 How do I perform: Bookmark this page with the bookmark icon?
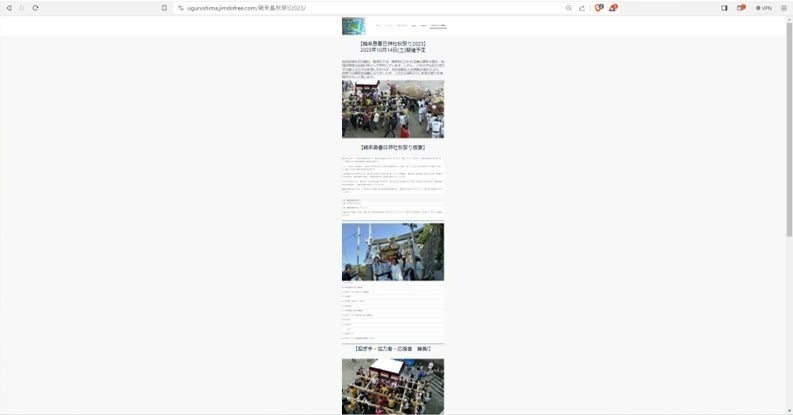164,7
